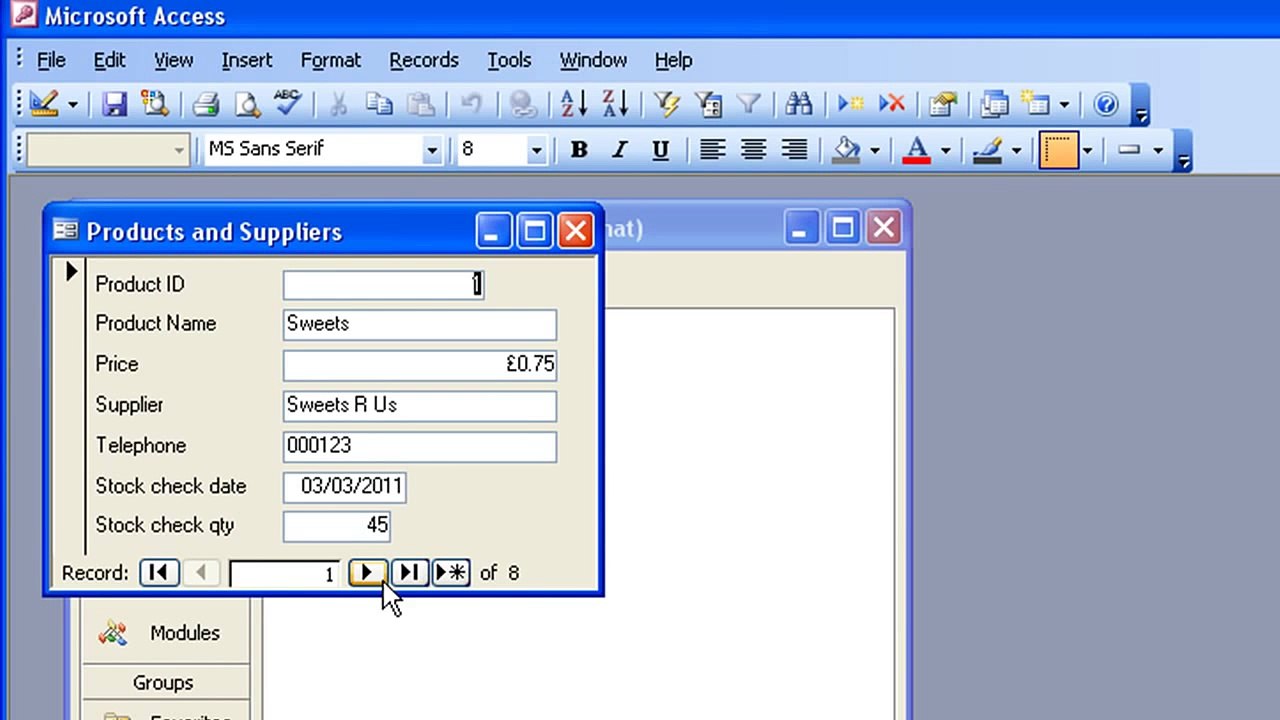The image size is (1280, 720).
Task: Click the Database Window icon
Action: coord(994,104)
